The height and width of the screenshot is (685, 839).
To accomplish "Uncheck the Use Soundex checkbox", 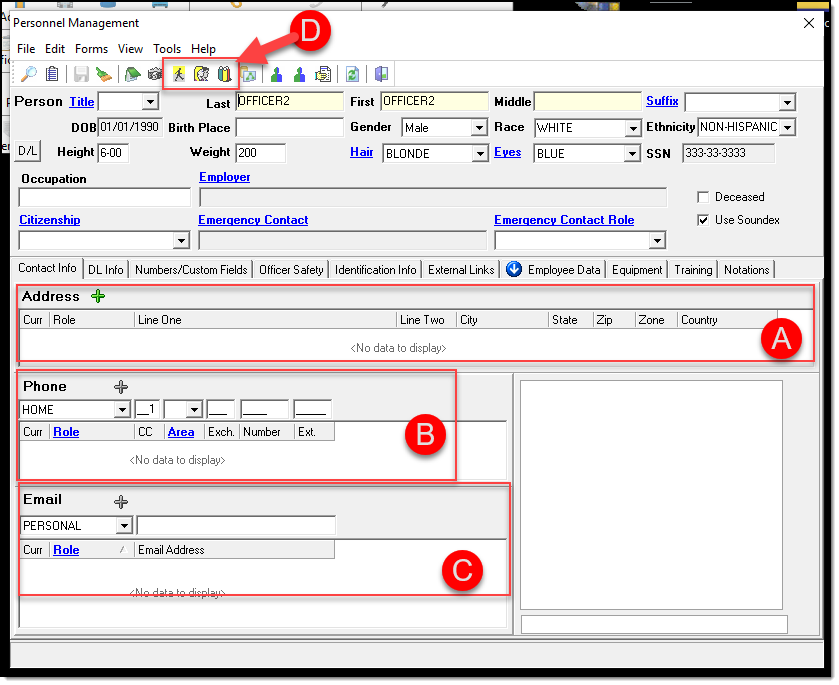I will [x=702, y=220].
